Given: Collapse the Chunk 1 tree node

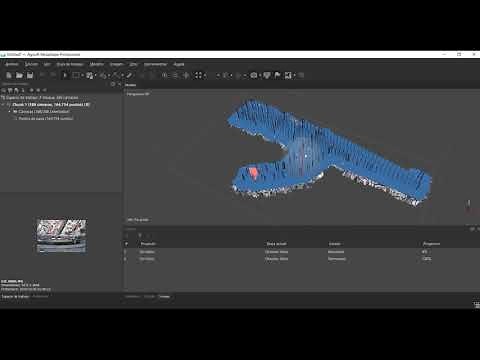Looking at the screenshot, I should pyautogui.click(x=3, y=105).
